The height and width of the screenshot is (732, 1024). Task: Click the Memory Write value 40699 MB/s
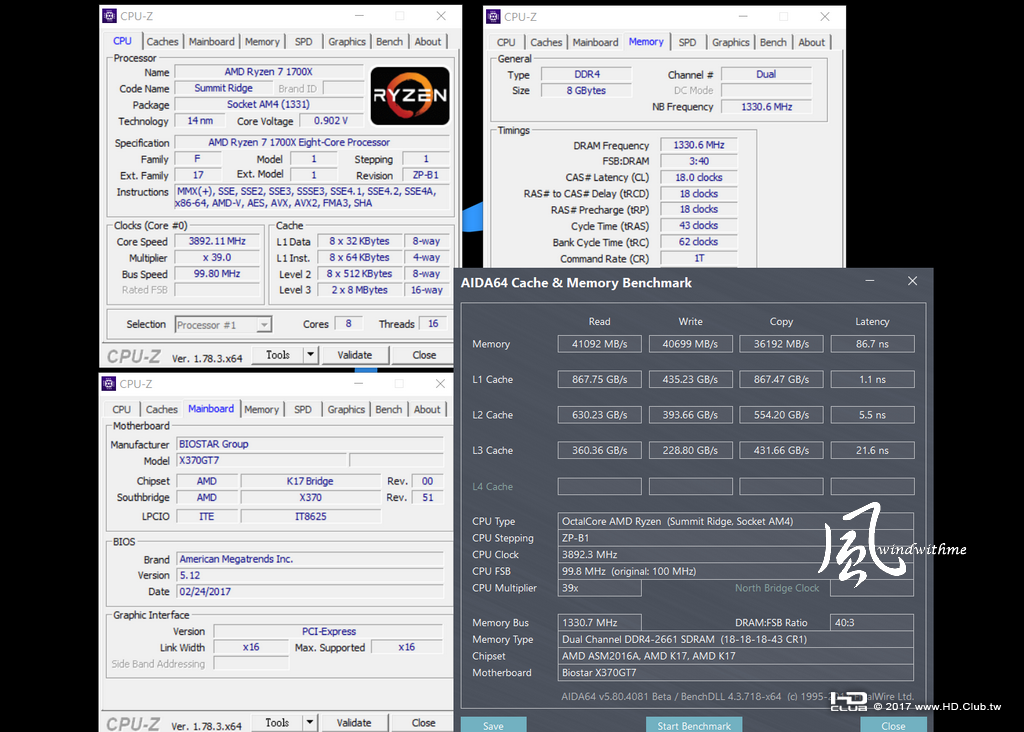pos(690,344)
